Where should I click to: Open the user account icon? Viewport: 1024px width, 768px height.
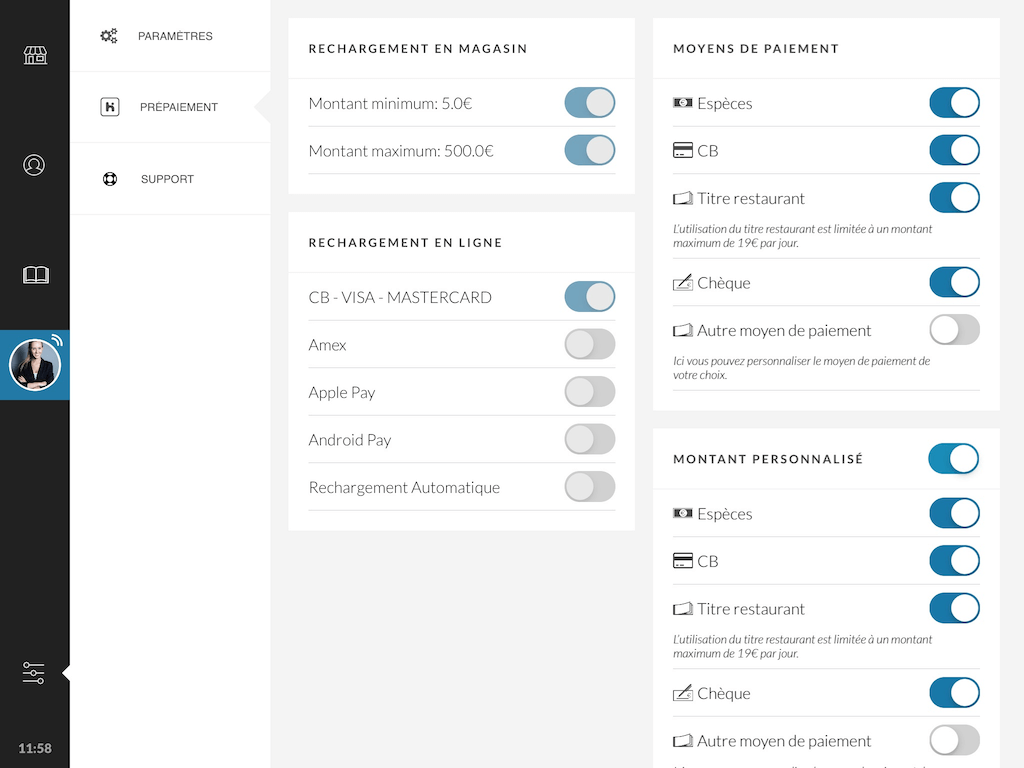[34, 165]
